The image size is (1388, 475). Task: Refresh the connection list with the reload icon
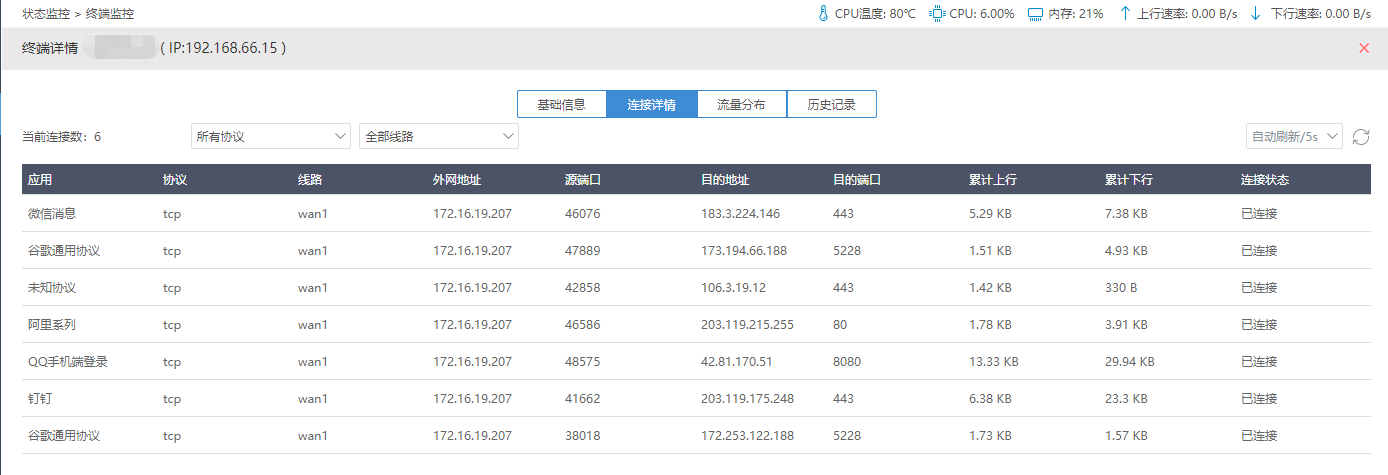tap(1360, 136)
